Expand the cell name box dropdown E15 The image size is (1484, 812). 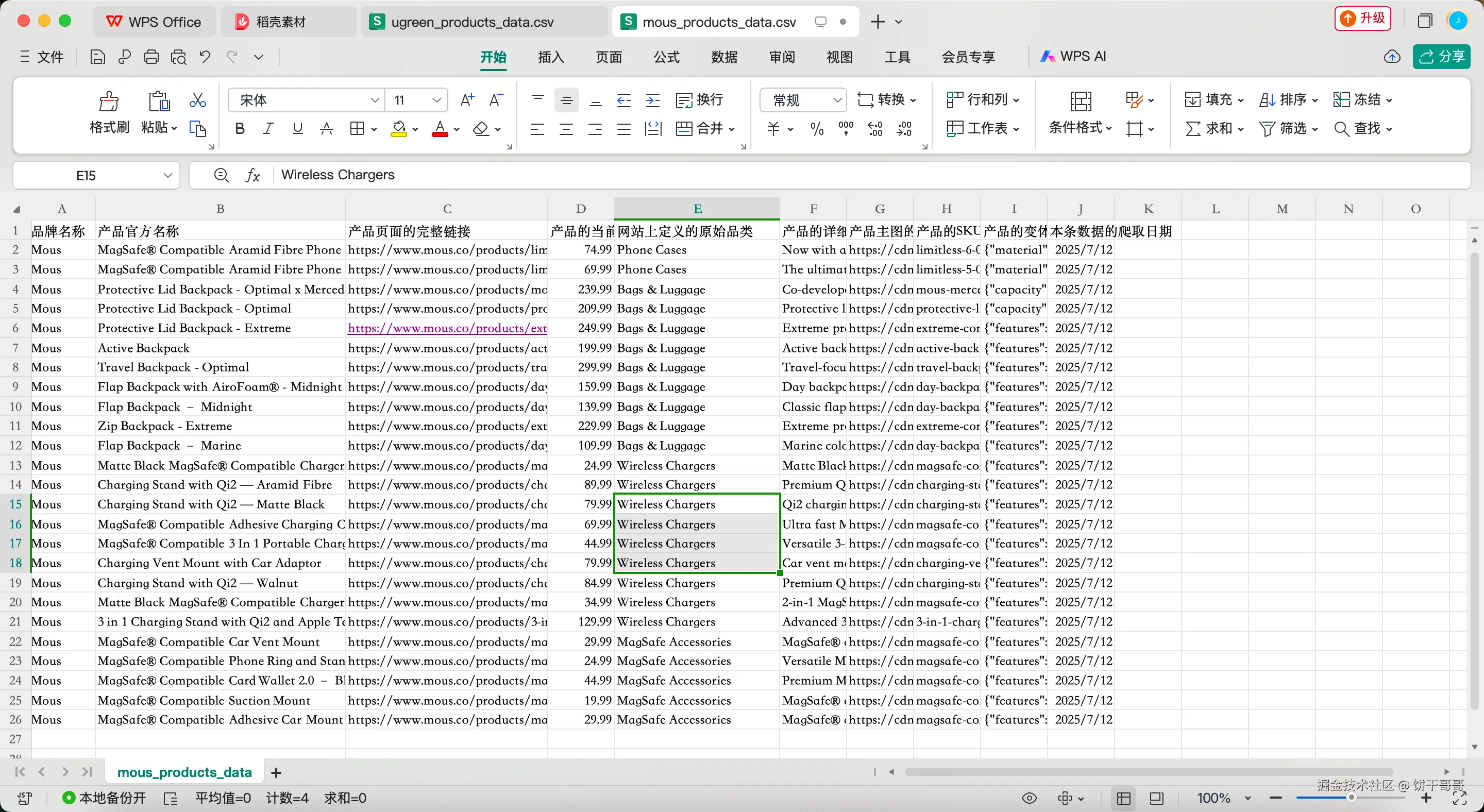coord(167,175)
